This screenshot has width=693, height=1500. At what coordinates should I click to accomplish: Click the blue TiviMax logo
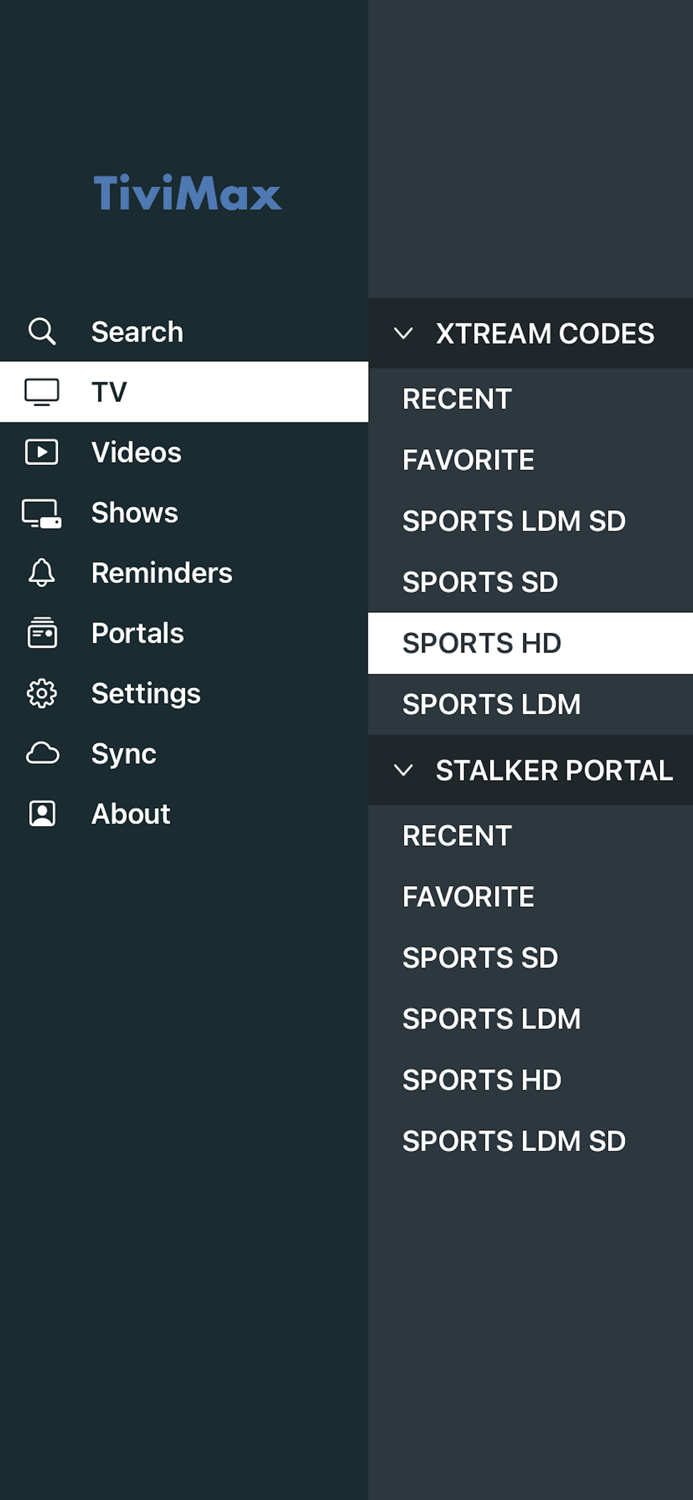tap(187, 195)
